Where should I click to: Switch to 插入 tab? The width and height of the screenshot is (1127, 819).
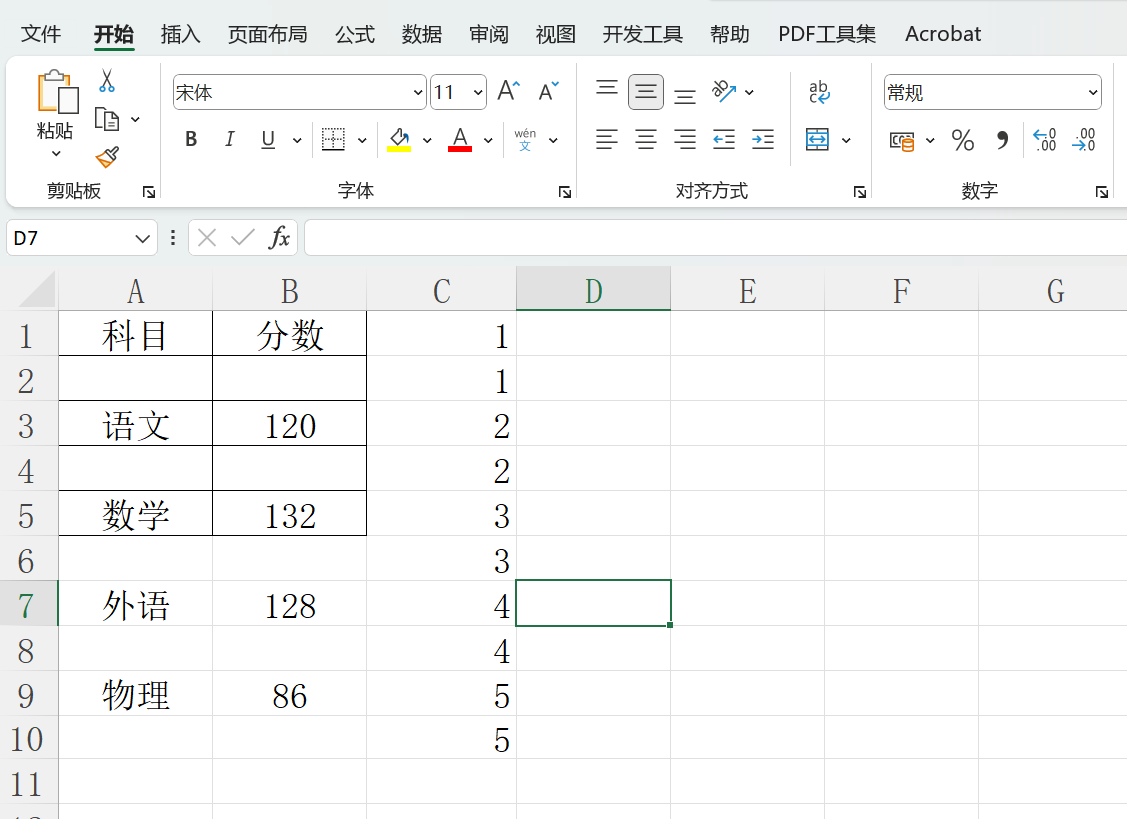(180, 34)
